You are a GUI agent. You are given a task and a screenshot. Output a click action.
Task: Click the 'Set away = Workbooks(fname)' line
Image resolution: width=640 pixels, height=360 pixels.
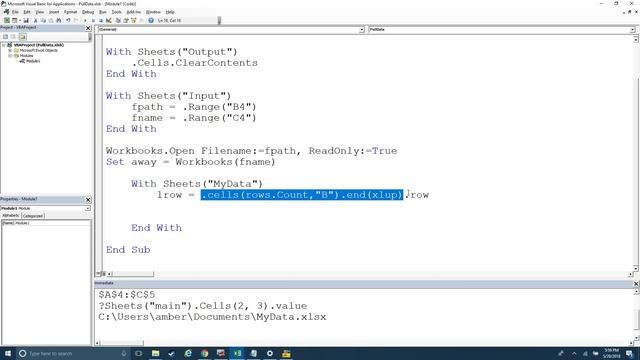point(191,162)
